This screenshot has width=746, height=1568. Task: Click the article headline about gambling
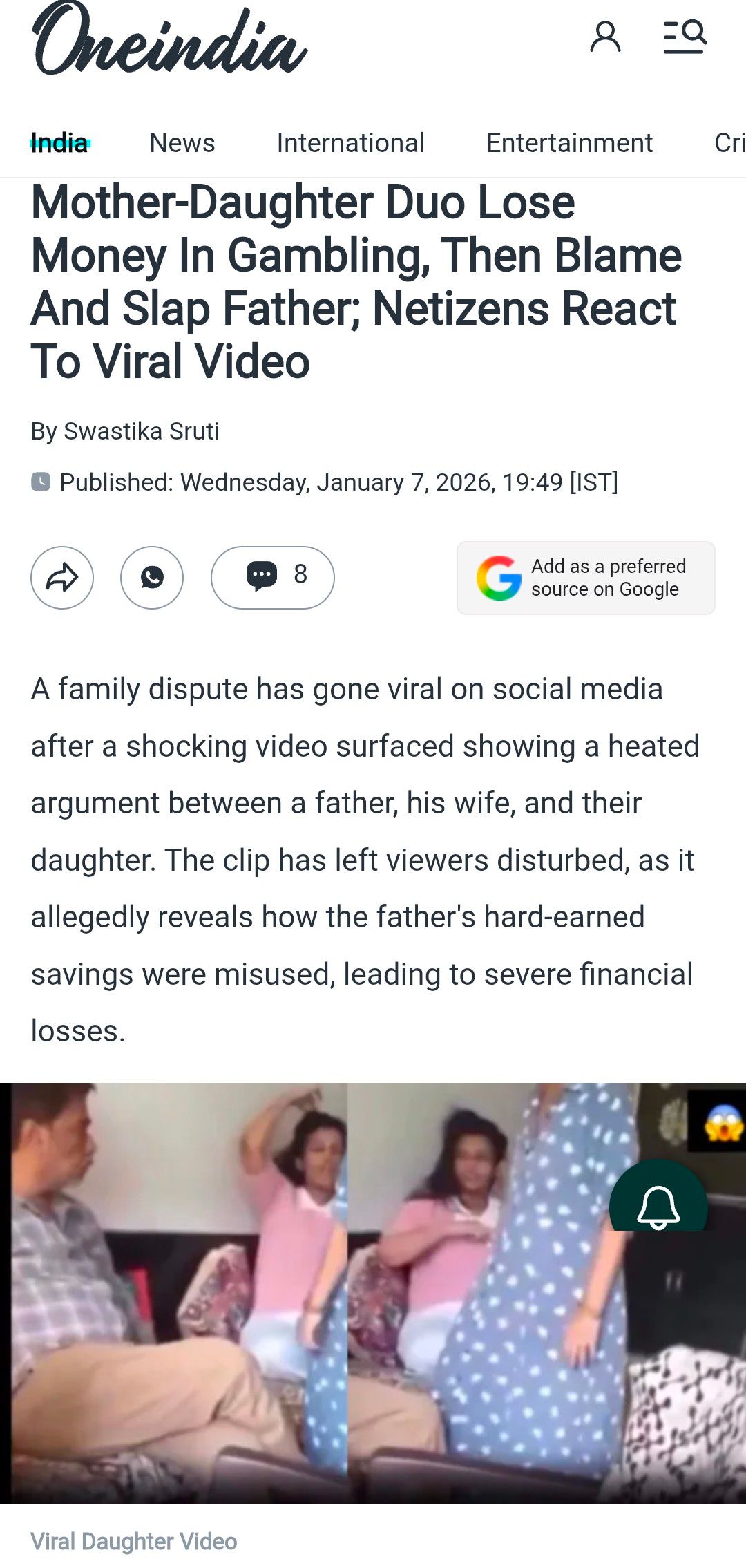(x=356, y=282)
